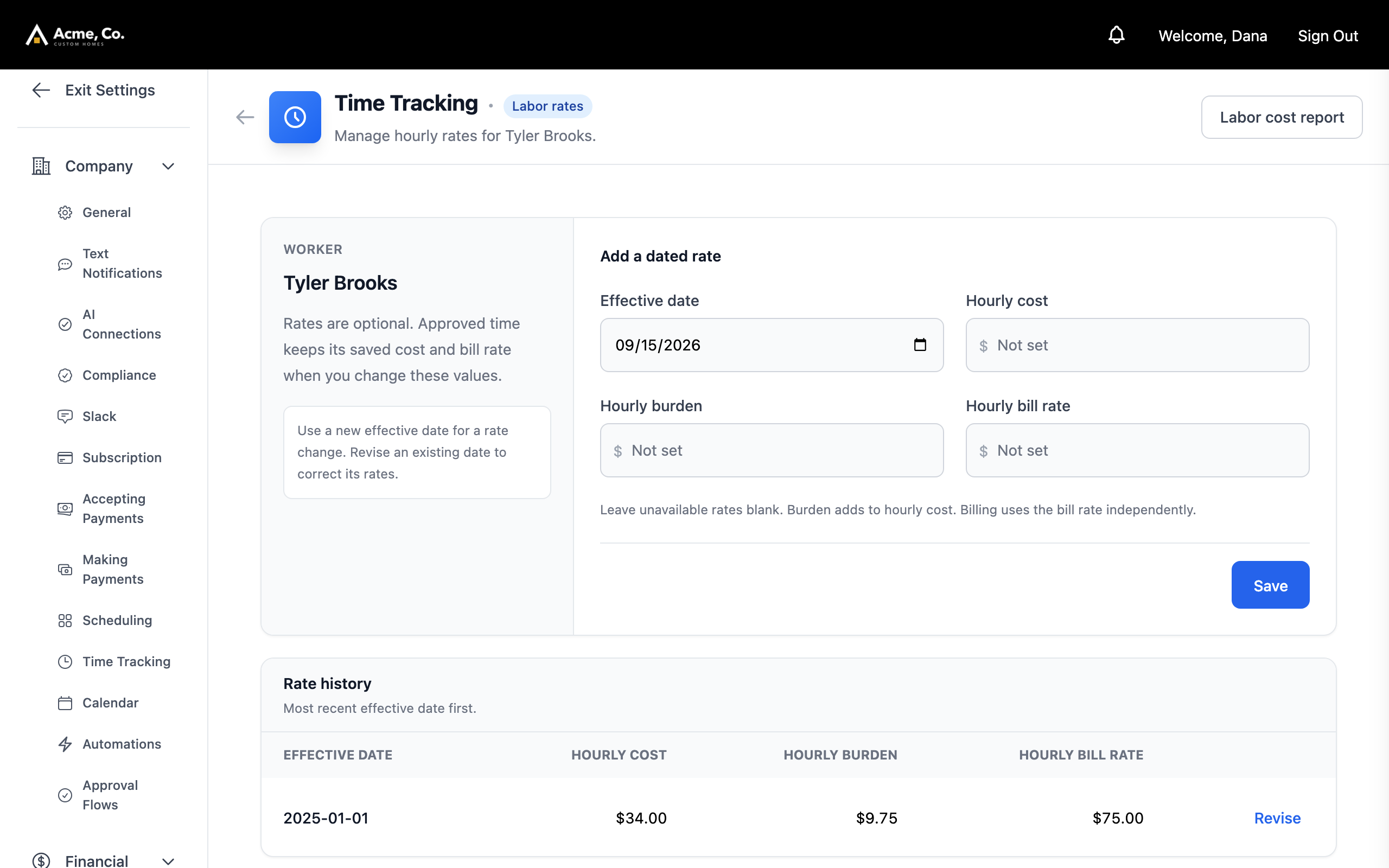Click the notification bell icon
Image resolution: width=1389 pixels, height=868 pixels.
[1116, 35]
